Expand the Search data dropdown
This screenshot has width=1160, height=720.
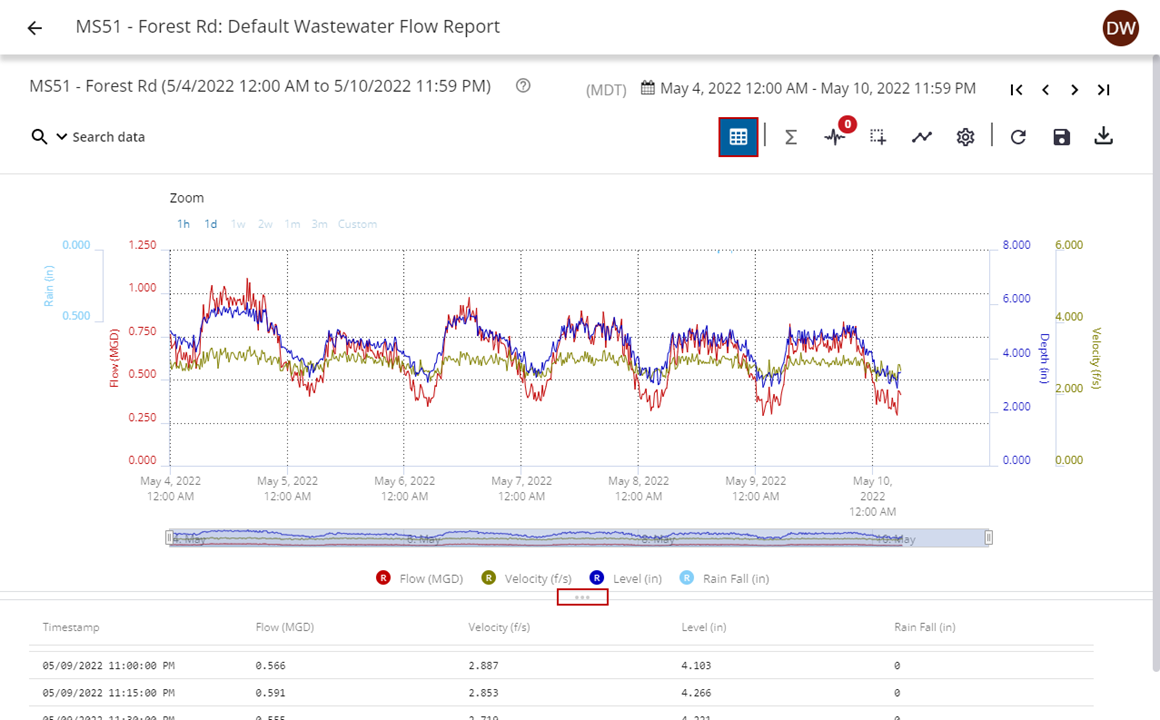(x=61, y=137)
